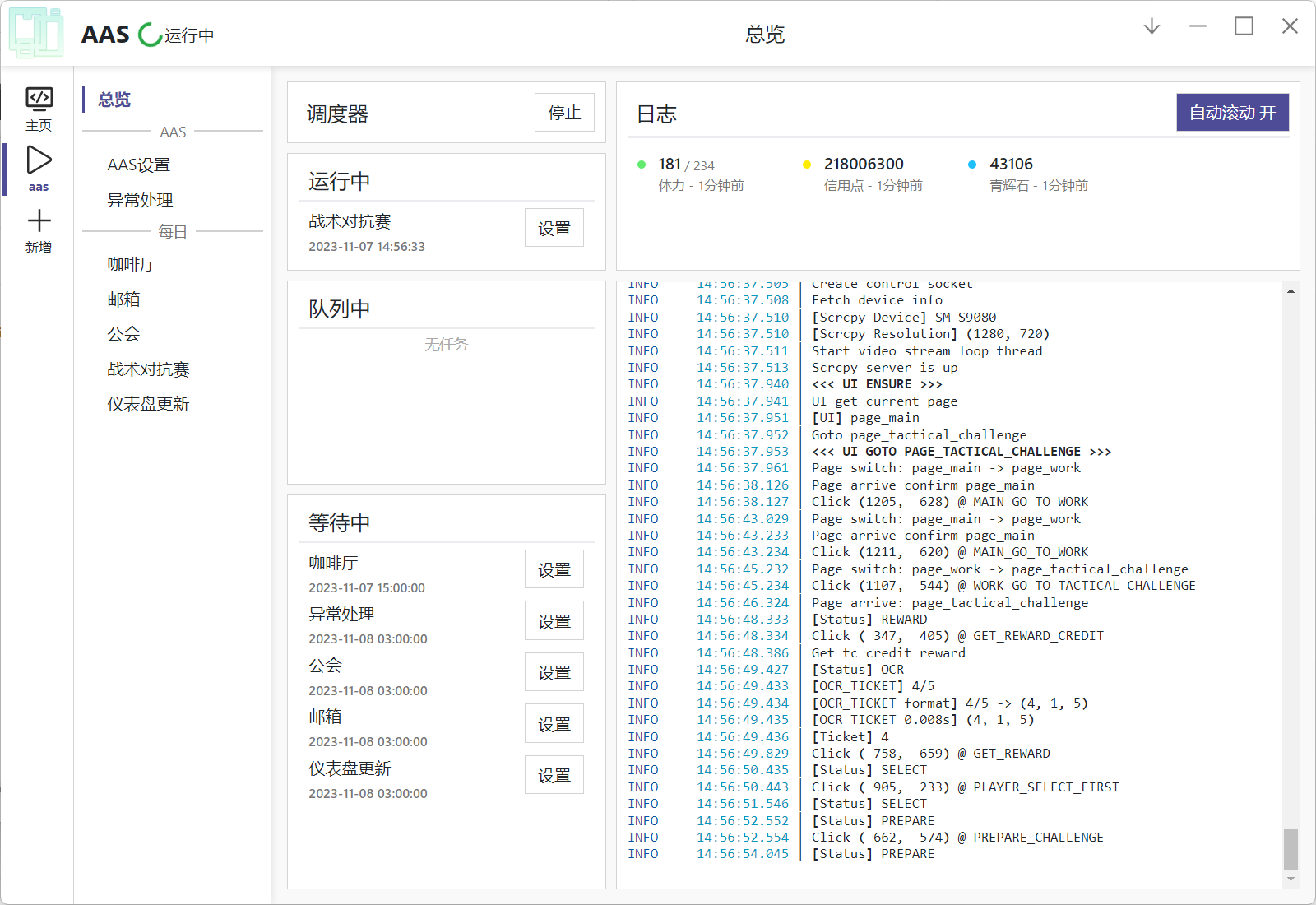The height and width of the screenshot is (905, 1316).
Task: Click the green 体力 status dot
Action: pyautogui.click(x=642, y=165)
